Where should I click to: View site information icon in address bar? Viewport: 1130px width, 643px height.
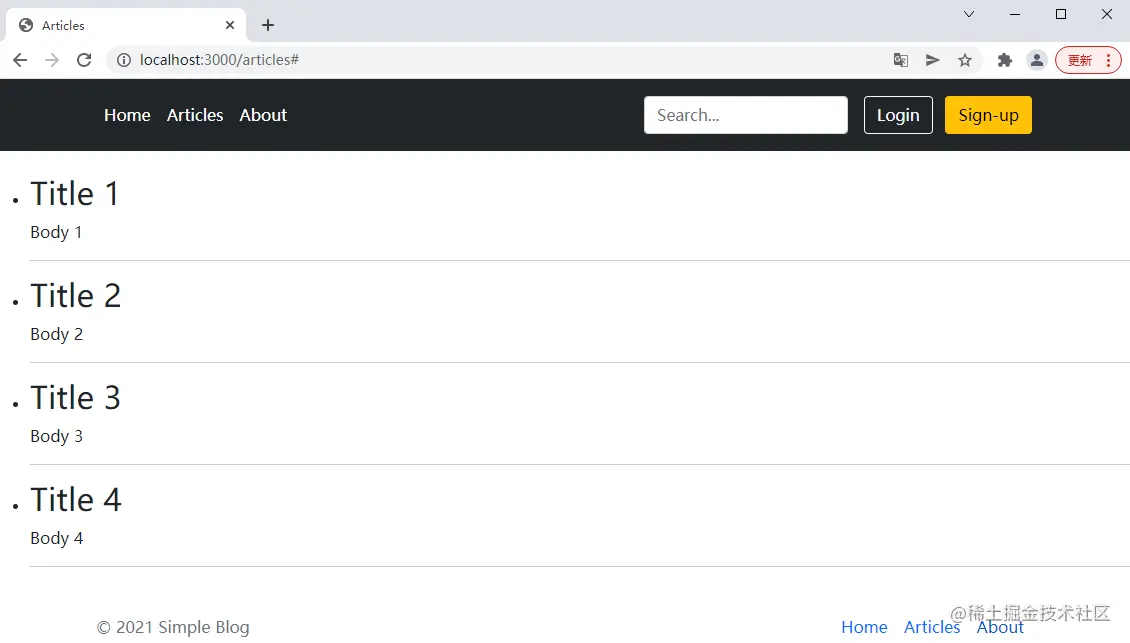point(124,60)
